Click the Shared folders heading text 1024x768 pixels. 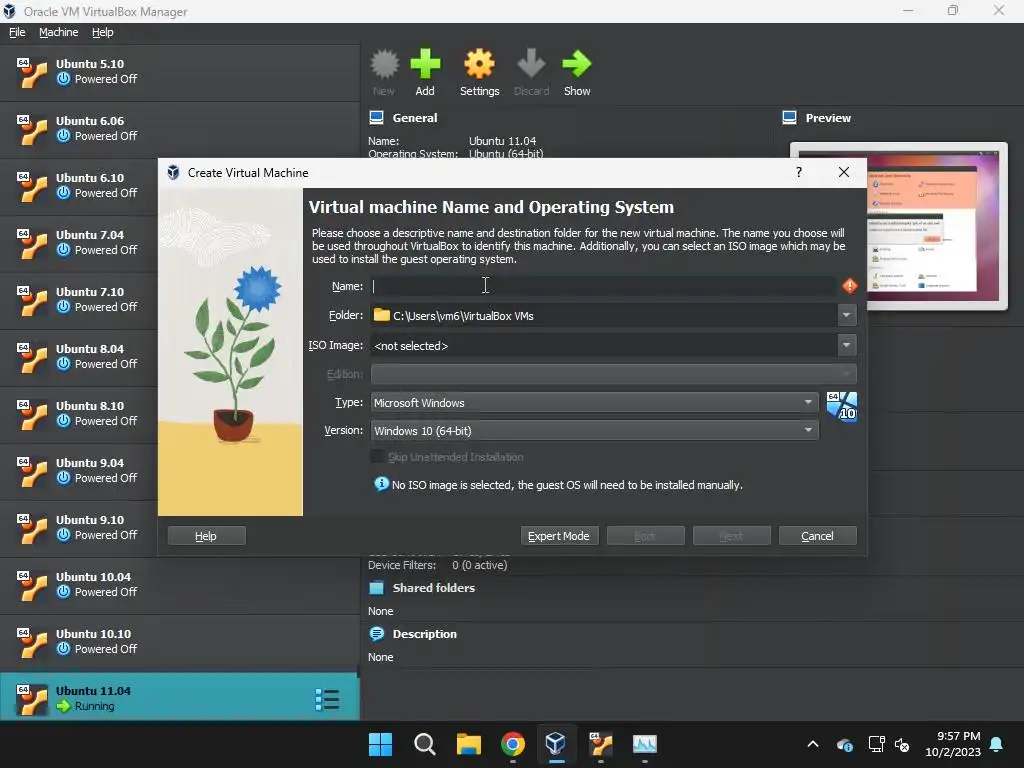pos(434,588)
